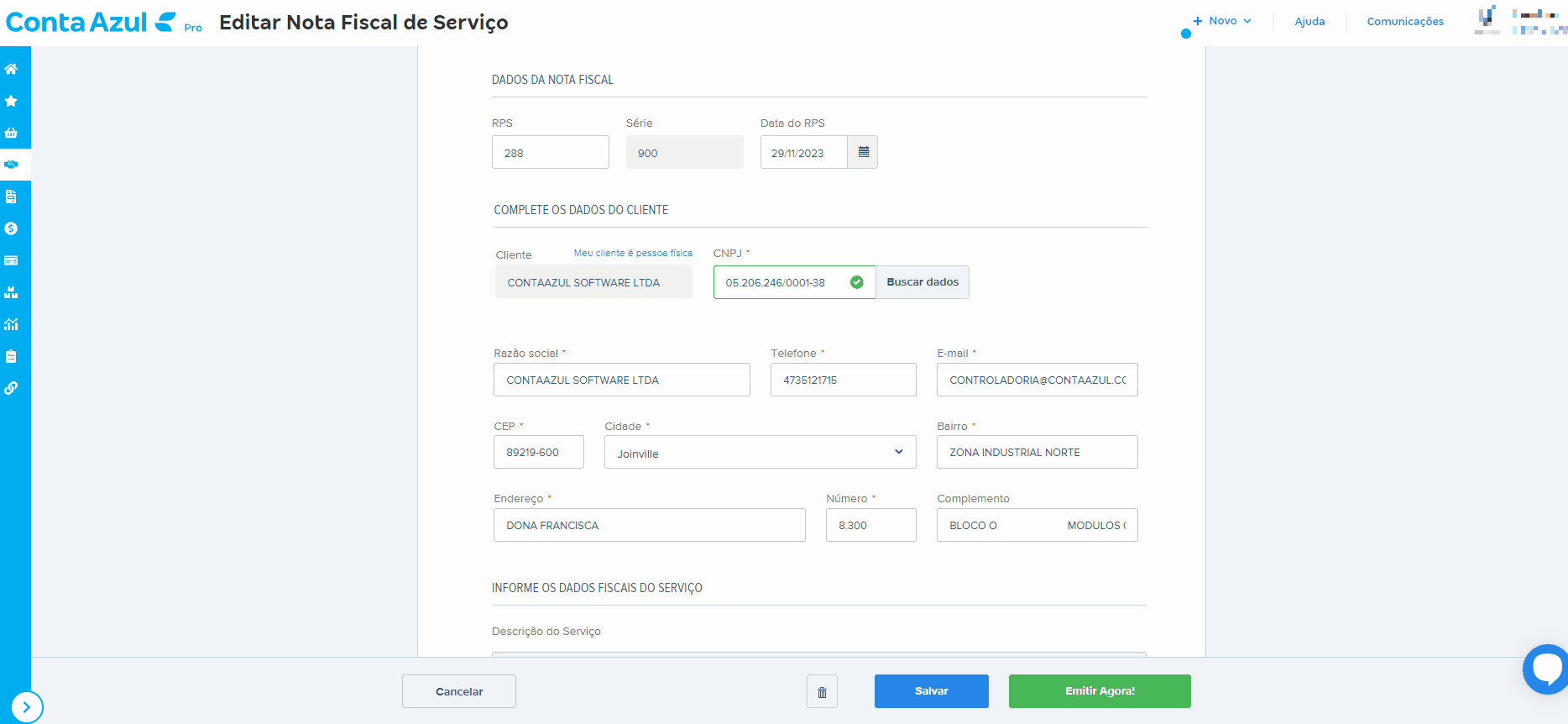
Task: Click the RPS number field with 288
Action: (x=551, y=152)
